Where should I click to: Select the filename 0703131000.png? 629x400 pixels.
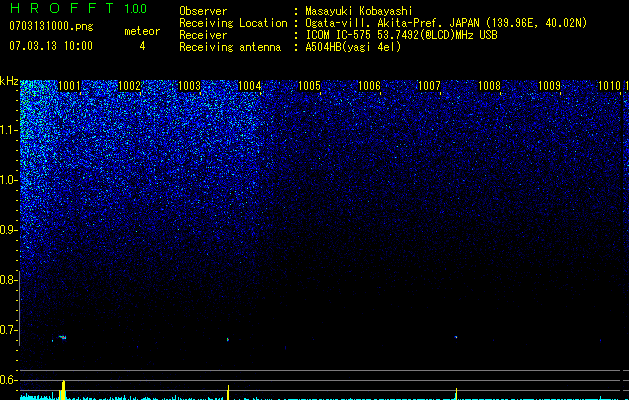(x=51, y=27)
